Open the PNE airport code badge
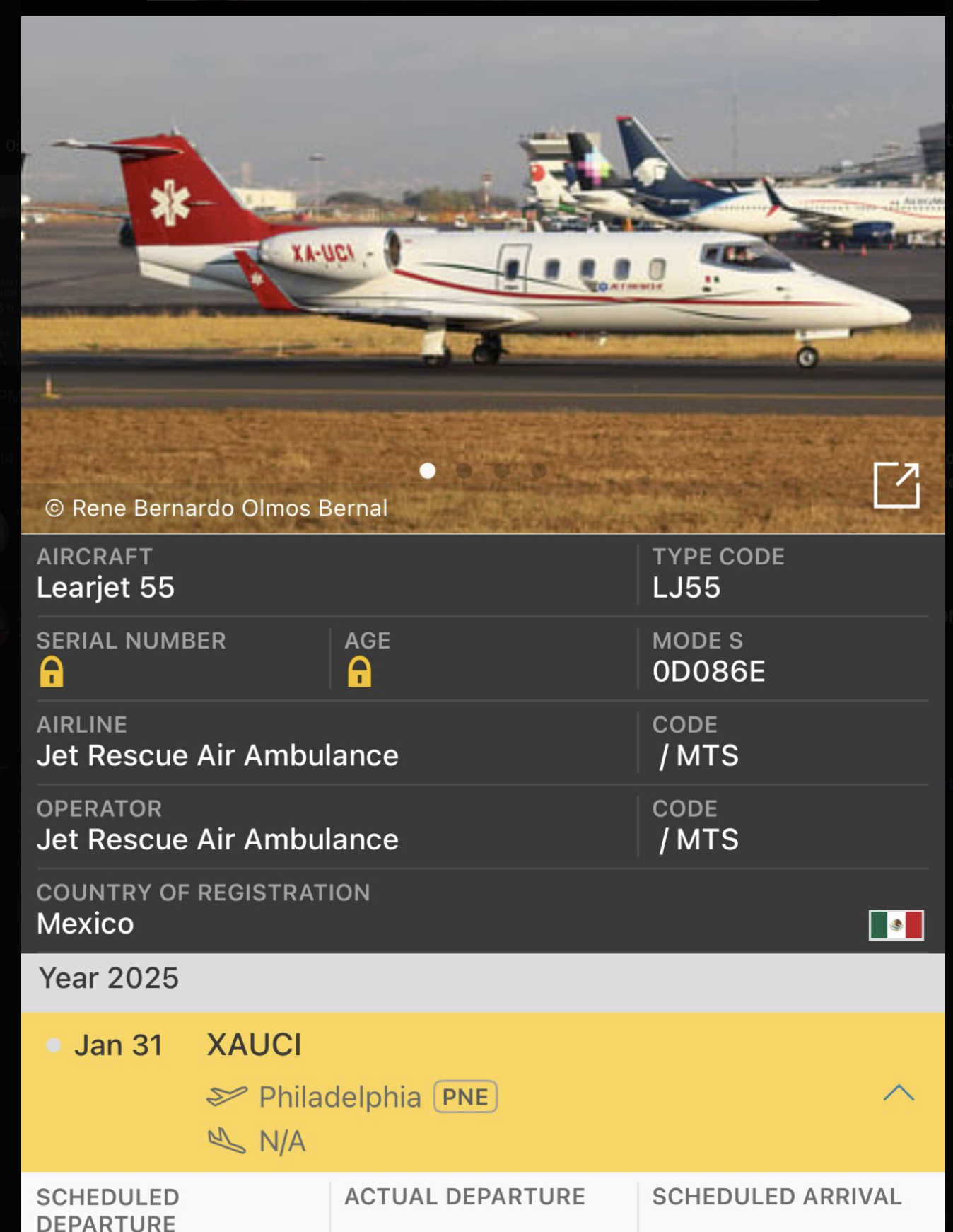Viewport: 953px width, 1232px height. point(465,1097)
